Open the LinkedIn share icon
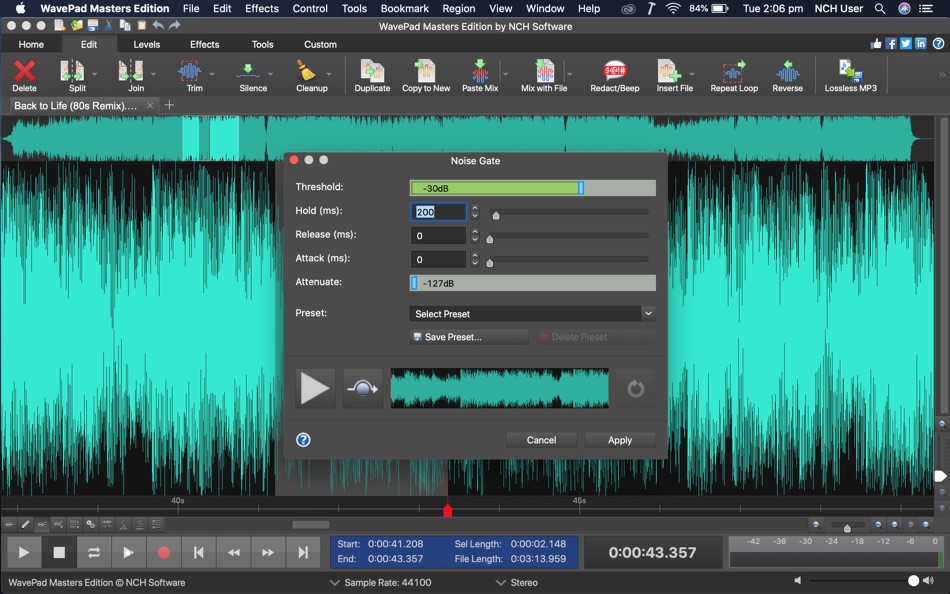Screen dimensions: 950x594 click(921, 44)
